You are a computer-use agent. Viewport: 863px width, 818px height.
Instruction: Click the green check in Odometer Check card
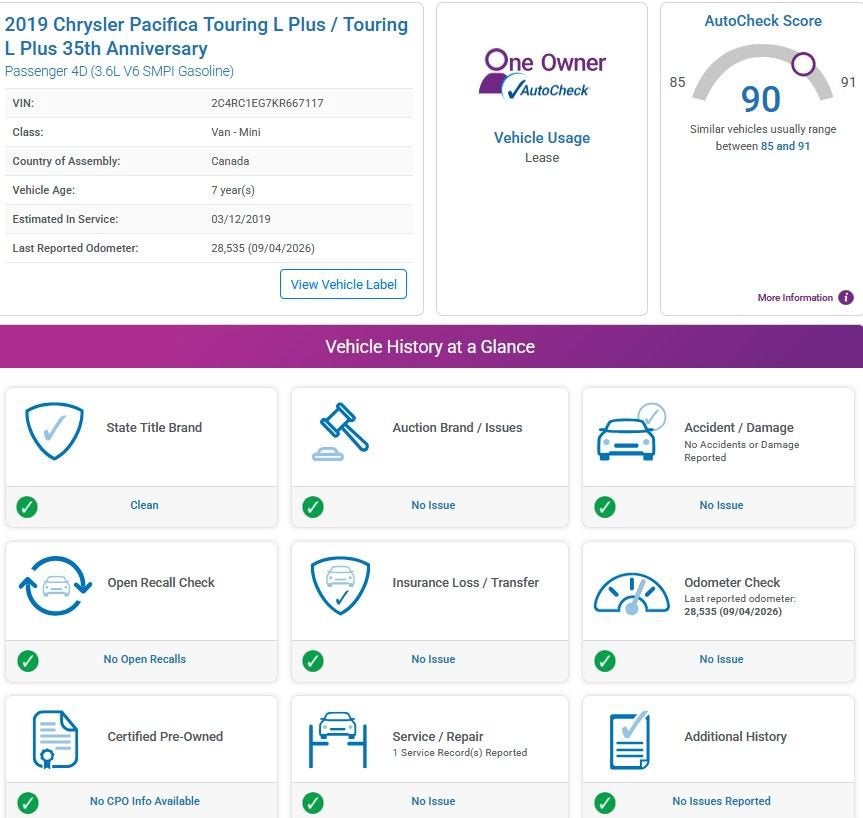(605, 661)
